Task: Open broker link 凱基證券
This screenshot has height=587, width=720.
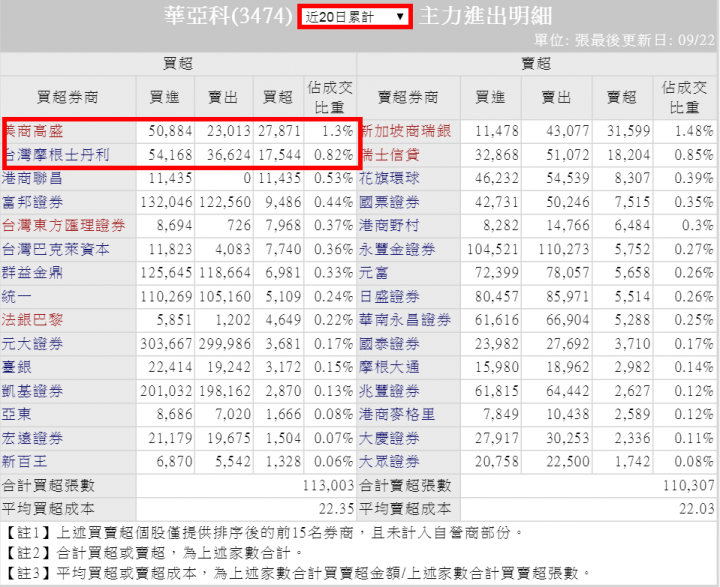Action: 32,391
